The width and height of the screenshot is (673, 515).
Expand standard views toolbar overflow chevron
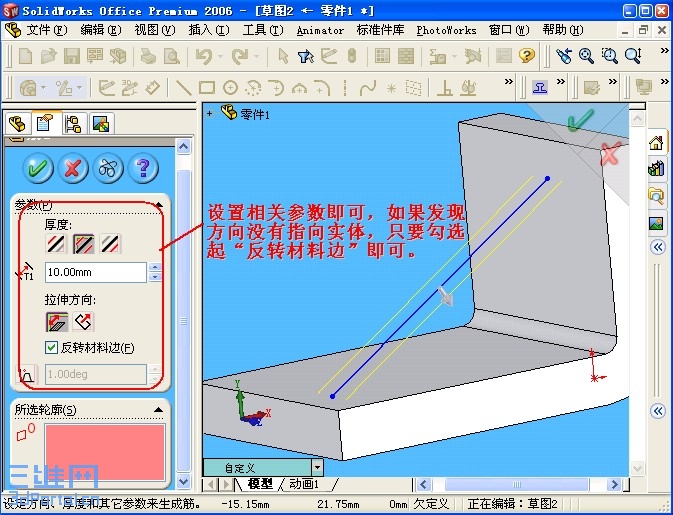pyautogui.click(x=561, y=82)
